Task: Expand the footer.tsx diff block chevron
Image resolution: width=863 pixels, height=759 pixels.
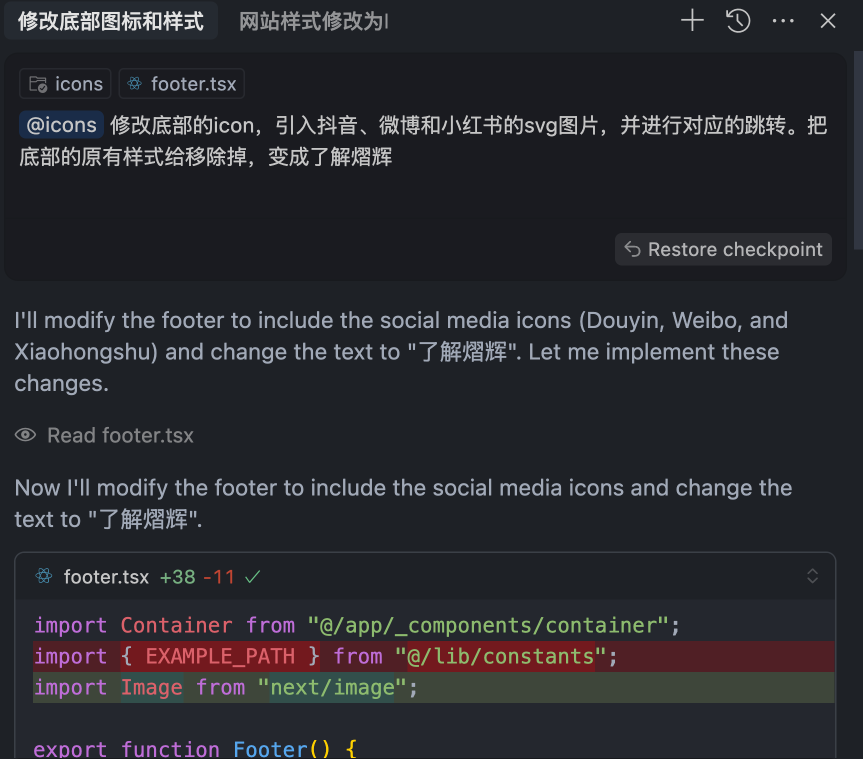Action: coord(812,576)
